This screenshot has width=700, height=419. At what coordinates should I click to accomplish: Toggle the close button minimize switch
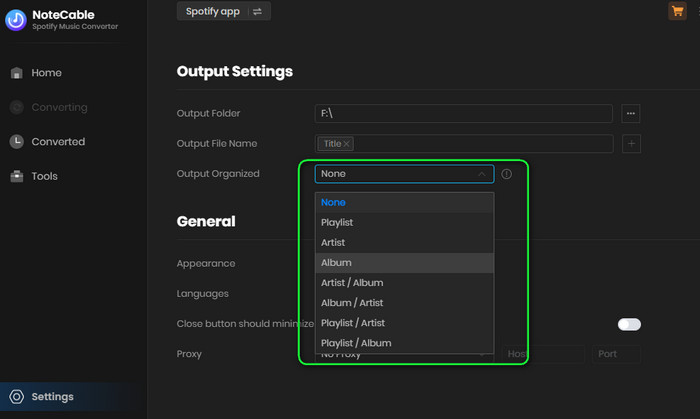tap(629, 324)
